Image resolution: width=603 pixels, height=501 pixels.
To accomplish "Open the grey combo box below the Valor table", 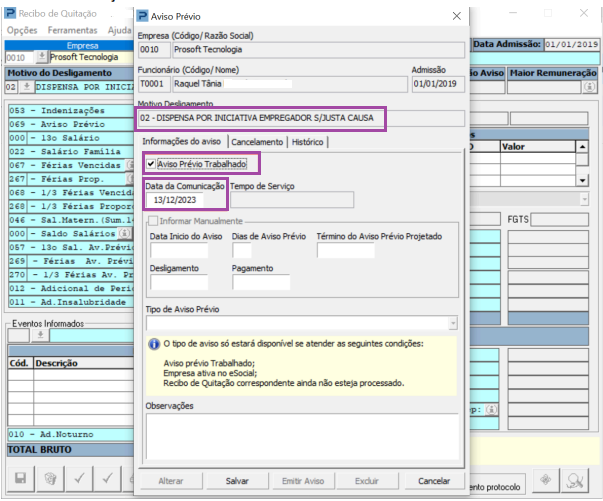I will tap(584, 199).
